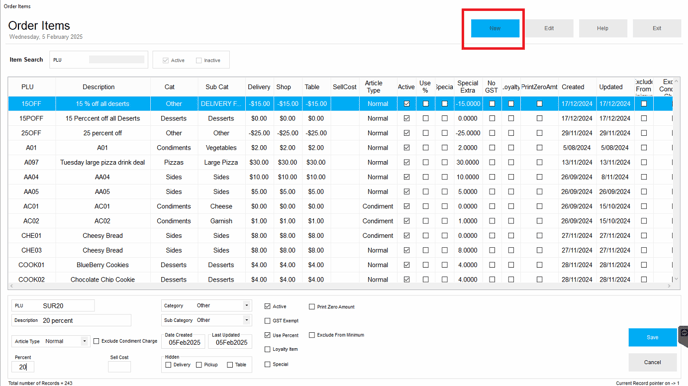Sort by Description column header
Image resolution: width=688 pixels, height=386 pixels.
pyautogui.click(x=99, y=87)
